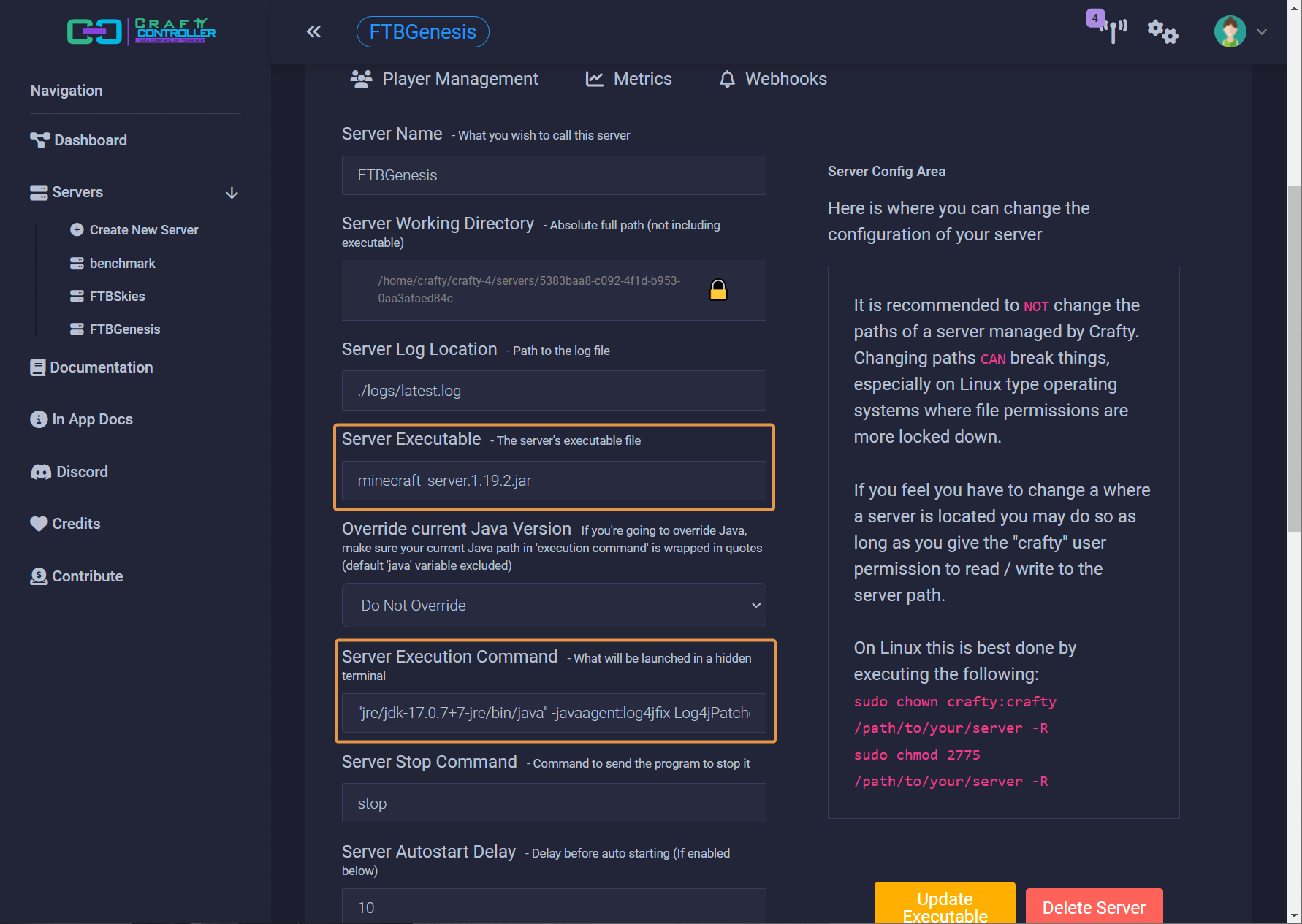Screen dimensions: 1302x924
Task: Switch to Player Management tab
Action: point(444,79)
